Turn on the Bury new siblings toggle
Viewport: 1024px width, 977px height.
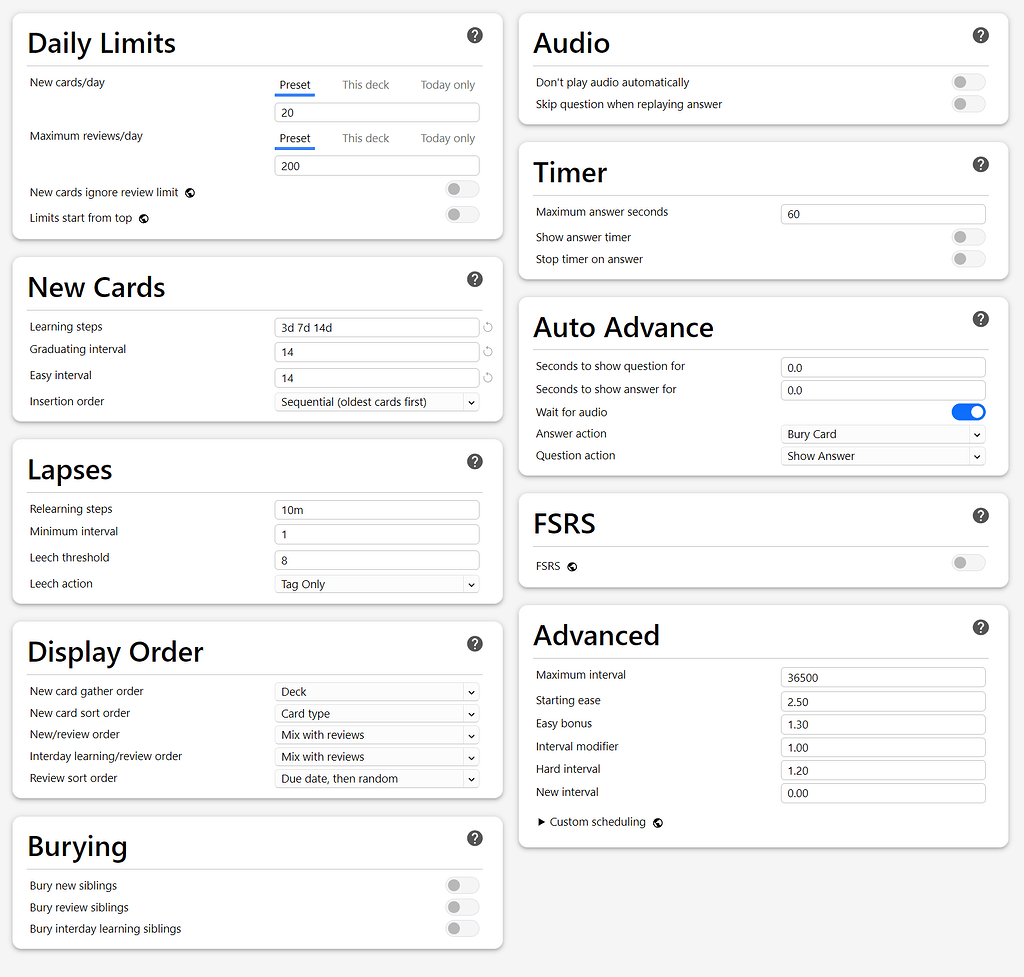click(461, 885)
